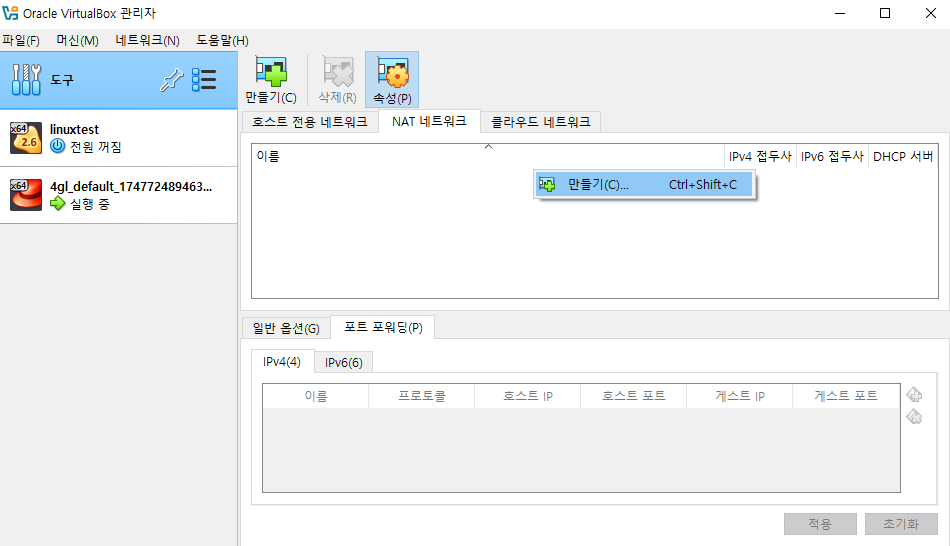Select the IPv6(6) sub-tab
The image size is (950, 546).
(x=344, y=362)
